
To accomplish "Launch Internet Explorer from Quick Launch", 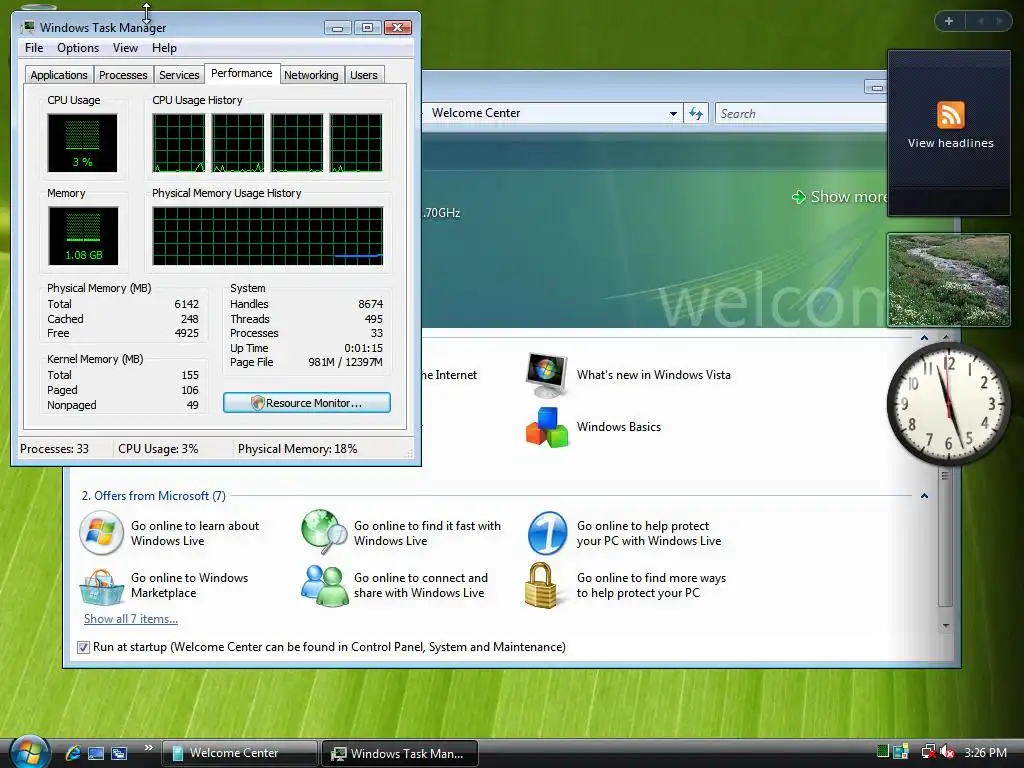I will [73, 753].
